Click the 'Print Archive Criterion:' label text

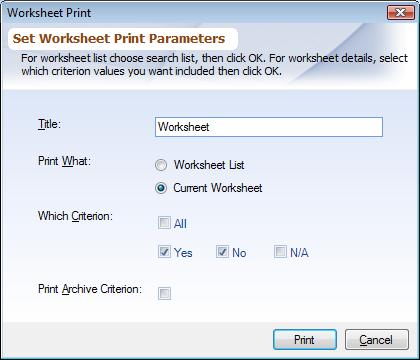click(x=90, y=289)
